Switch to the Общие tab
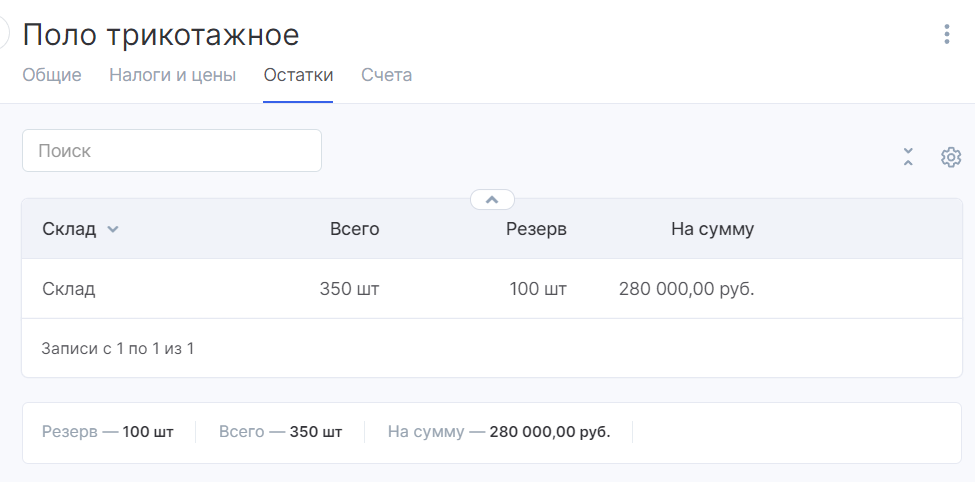 (x=52, y=75)
